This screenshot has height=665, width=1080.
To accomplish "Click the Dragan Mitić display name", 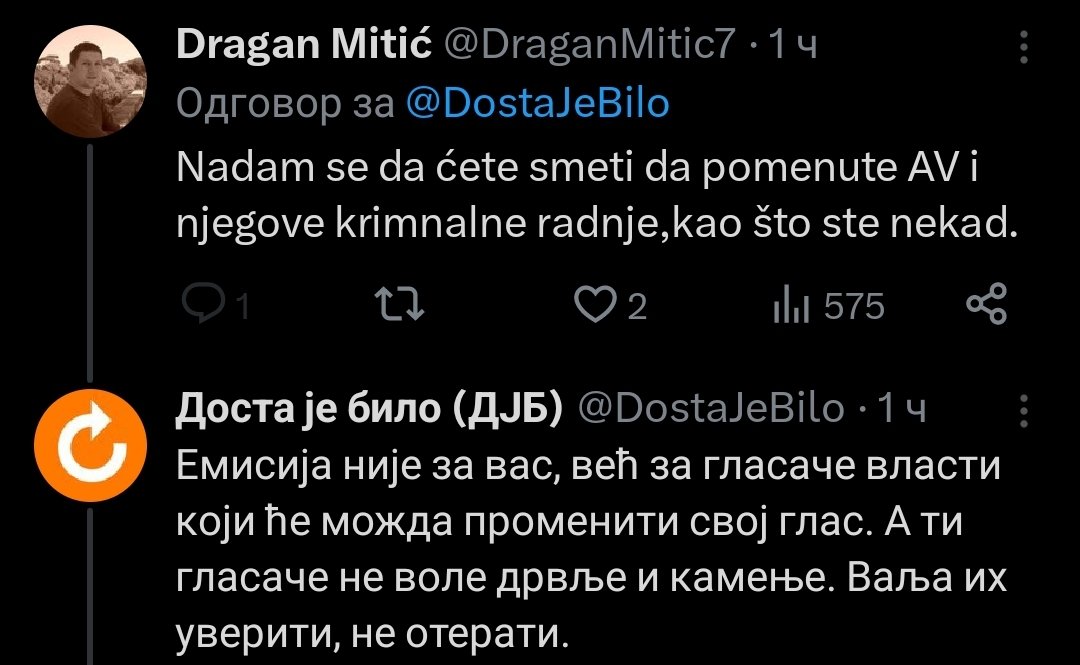I will (x=301, y=44).
